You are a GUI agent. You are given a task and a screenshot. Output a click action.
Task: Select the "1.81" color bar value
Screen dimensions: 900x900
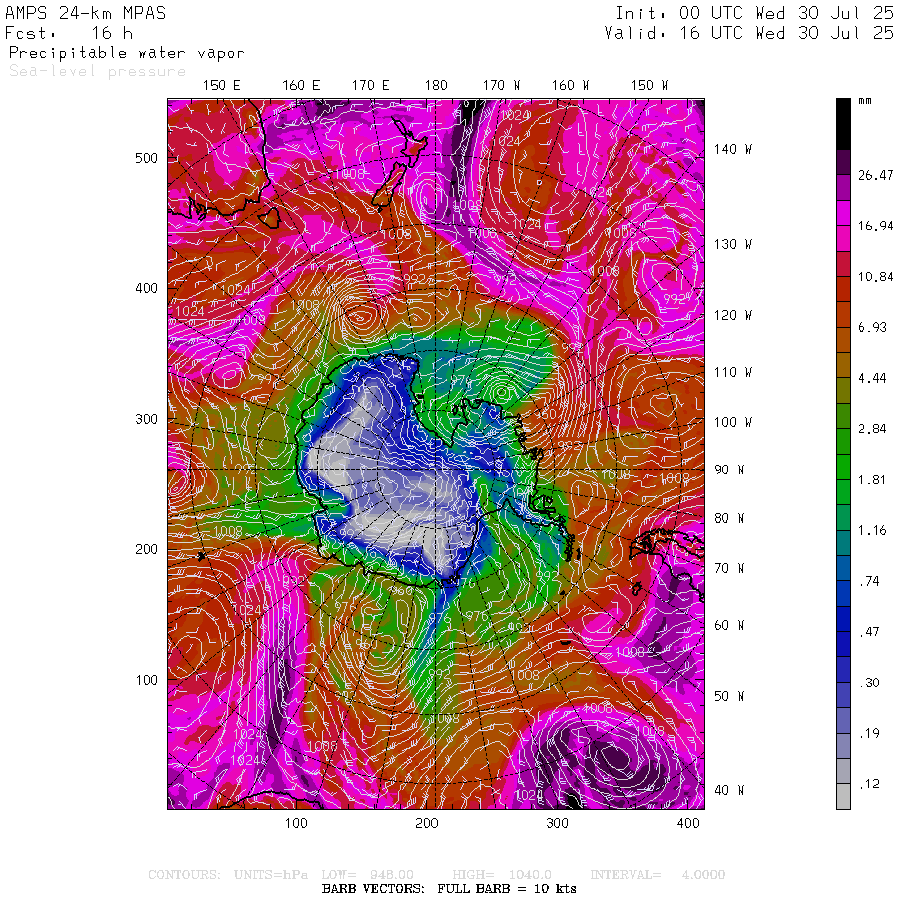[x=872, y=480]
